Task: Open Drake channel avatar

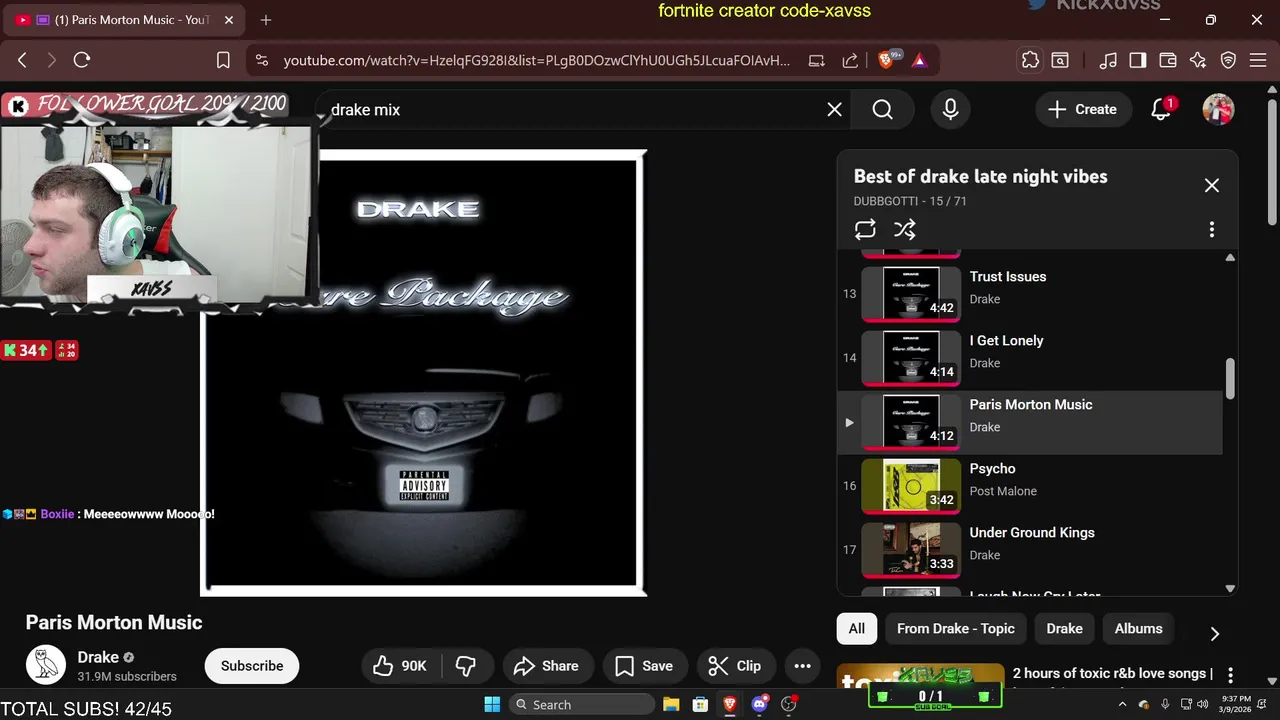Action: (46, 664)
